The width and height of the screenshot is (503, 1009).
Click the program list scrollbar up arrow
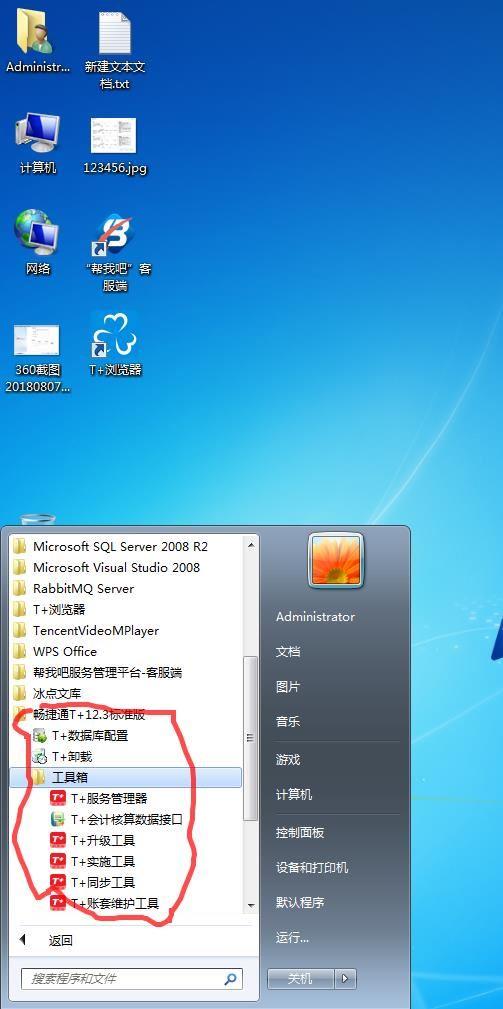pyautogui.click(x=251, y=545)
